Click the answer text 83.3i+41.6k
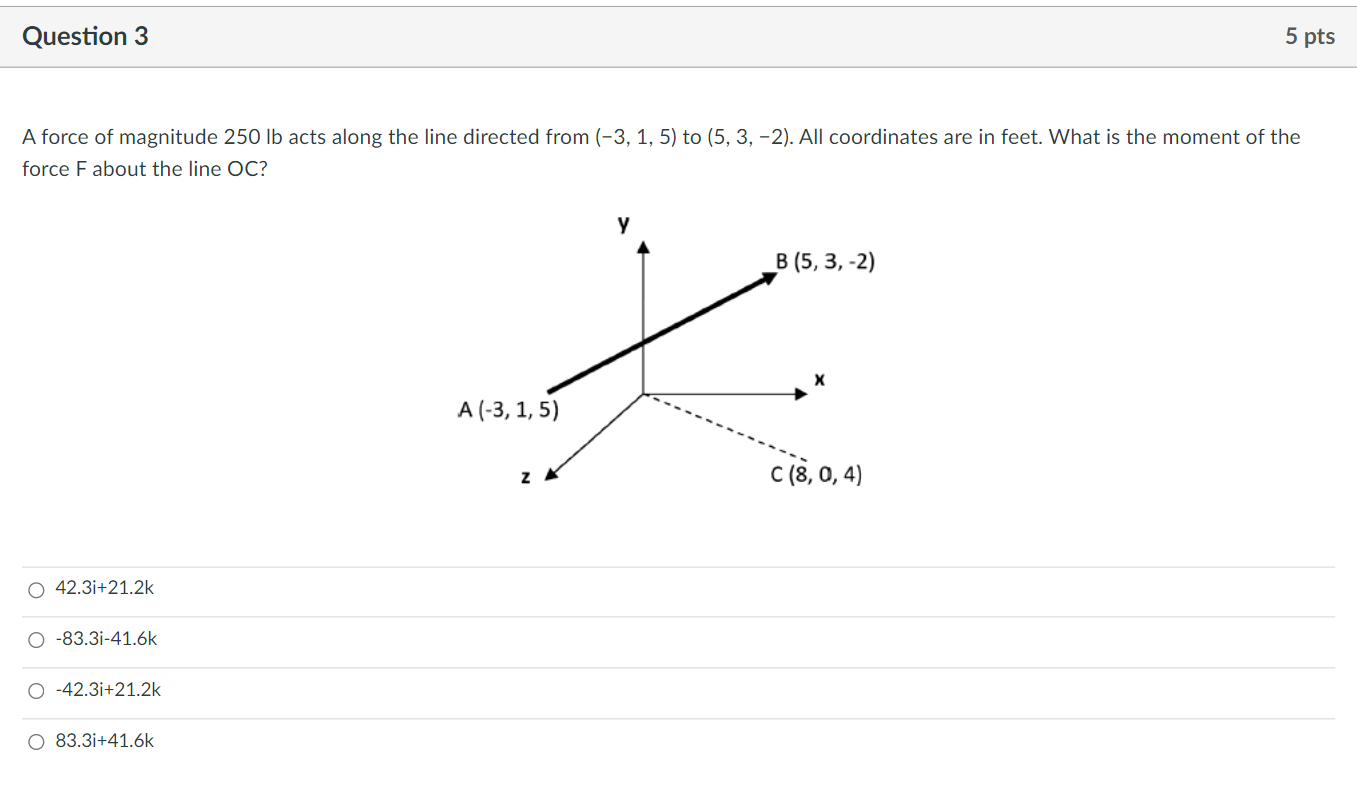Screen dimensions: 1357x789 [x=105, y=740]
